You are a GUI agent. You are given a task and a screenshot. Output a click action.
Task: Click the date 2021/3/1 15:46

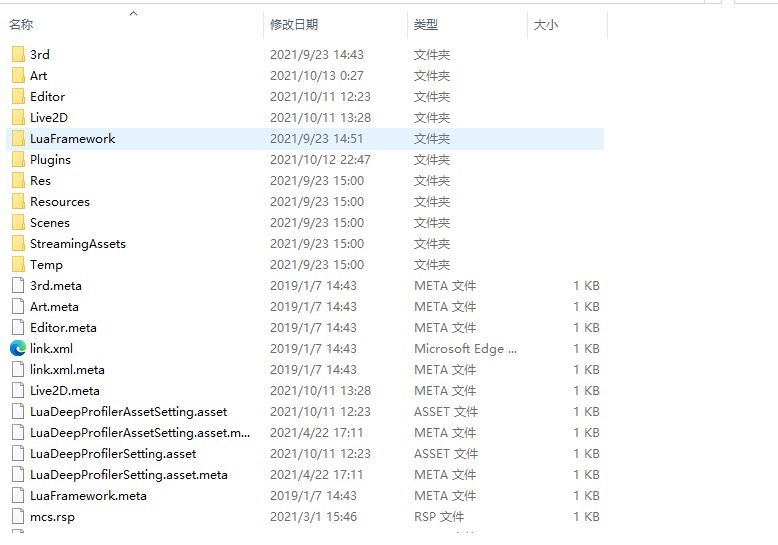[313, 516]
